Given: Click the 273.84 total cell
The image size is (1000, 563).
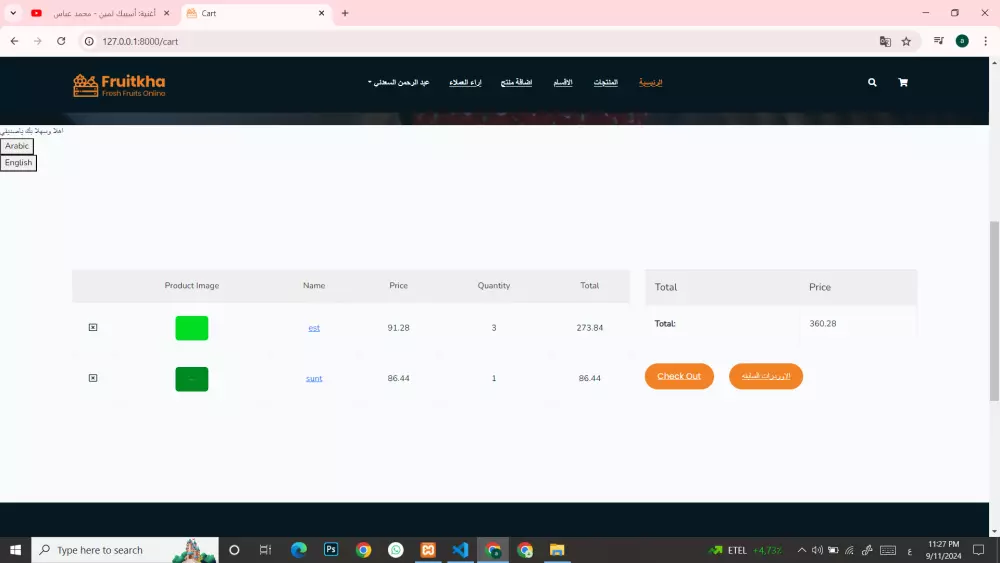Looking at the screenshot, I should 589,328.
